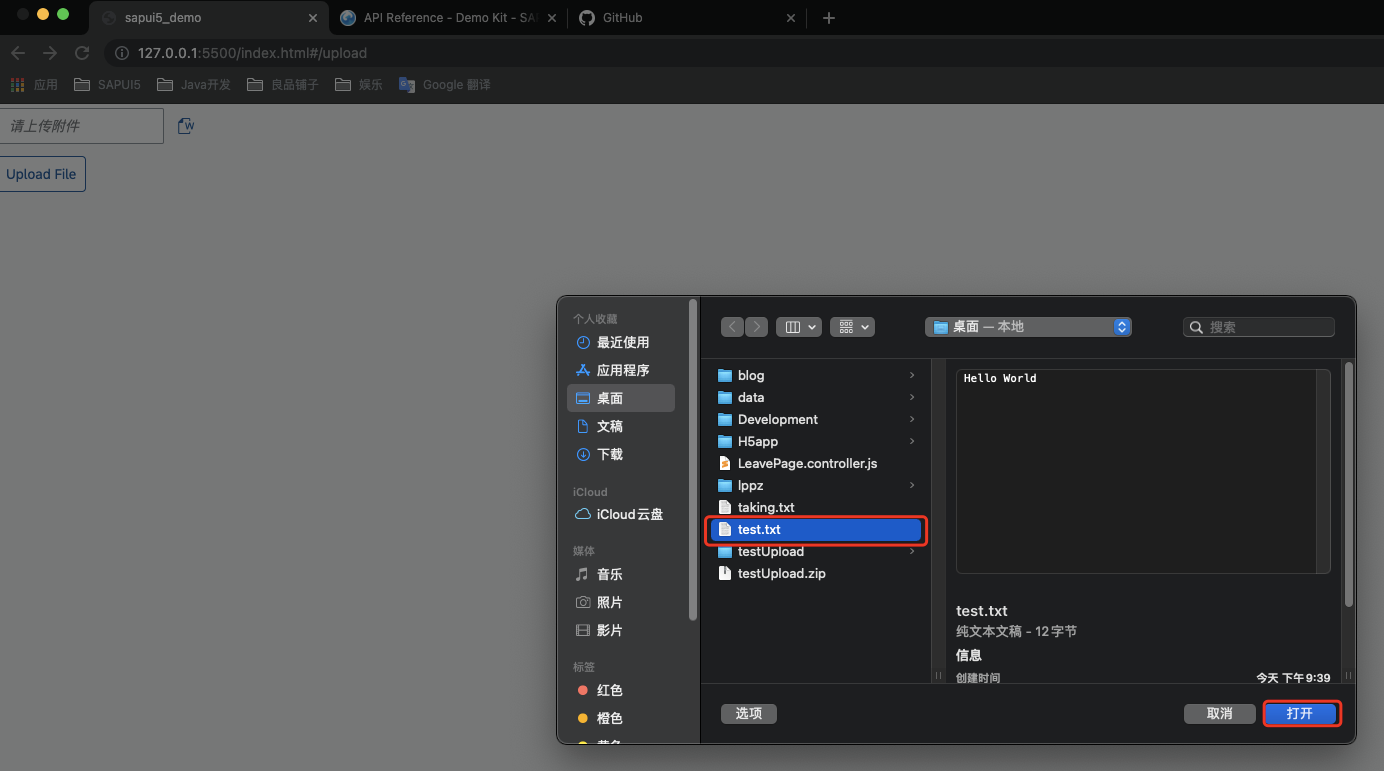Expand the lppz folder chevron

(912, 485)
